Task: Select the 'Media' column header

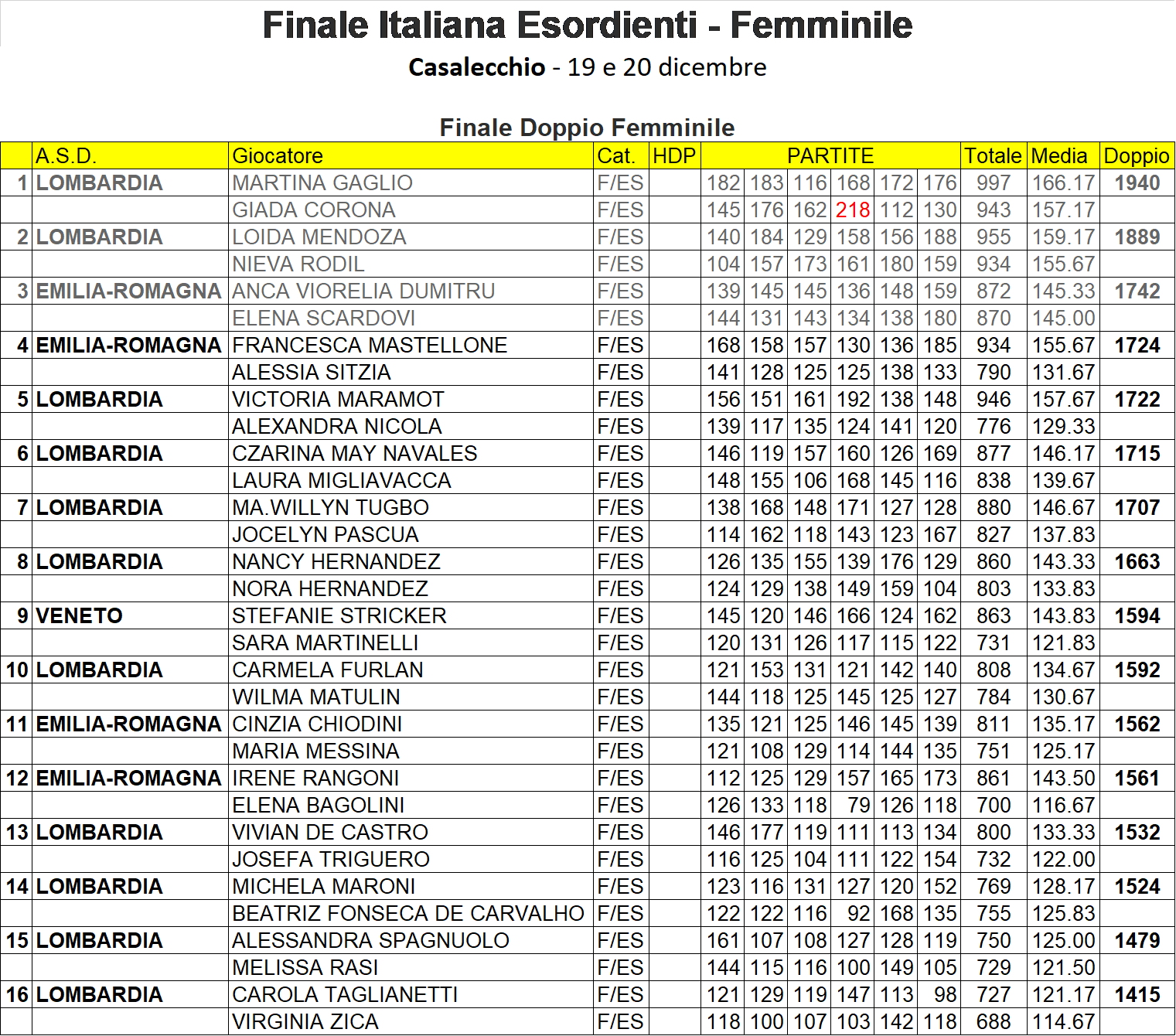Action: [1063, 156]
